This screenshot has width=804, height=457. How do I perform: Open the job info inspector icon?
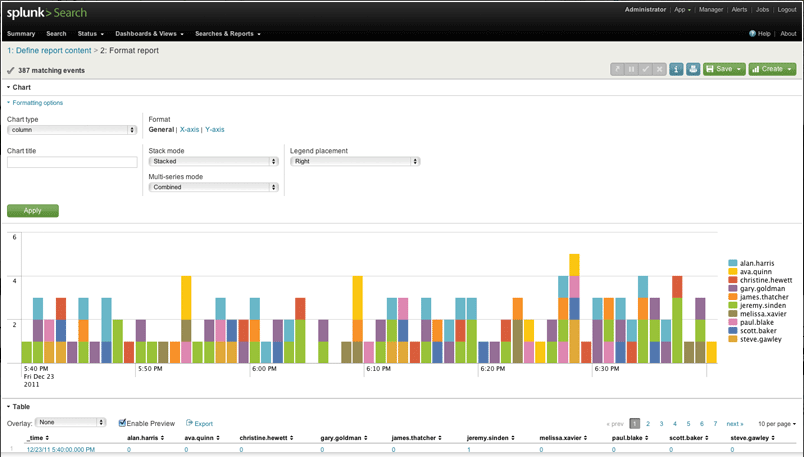click(676, 69)
